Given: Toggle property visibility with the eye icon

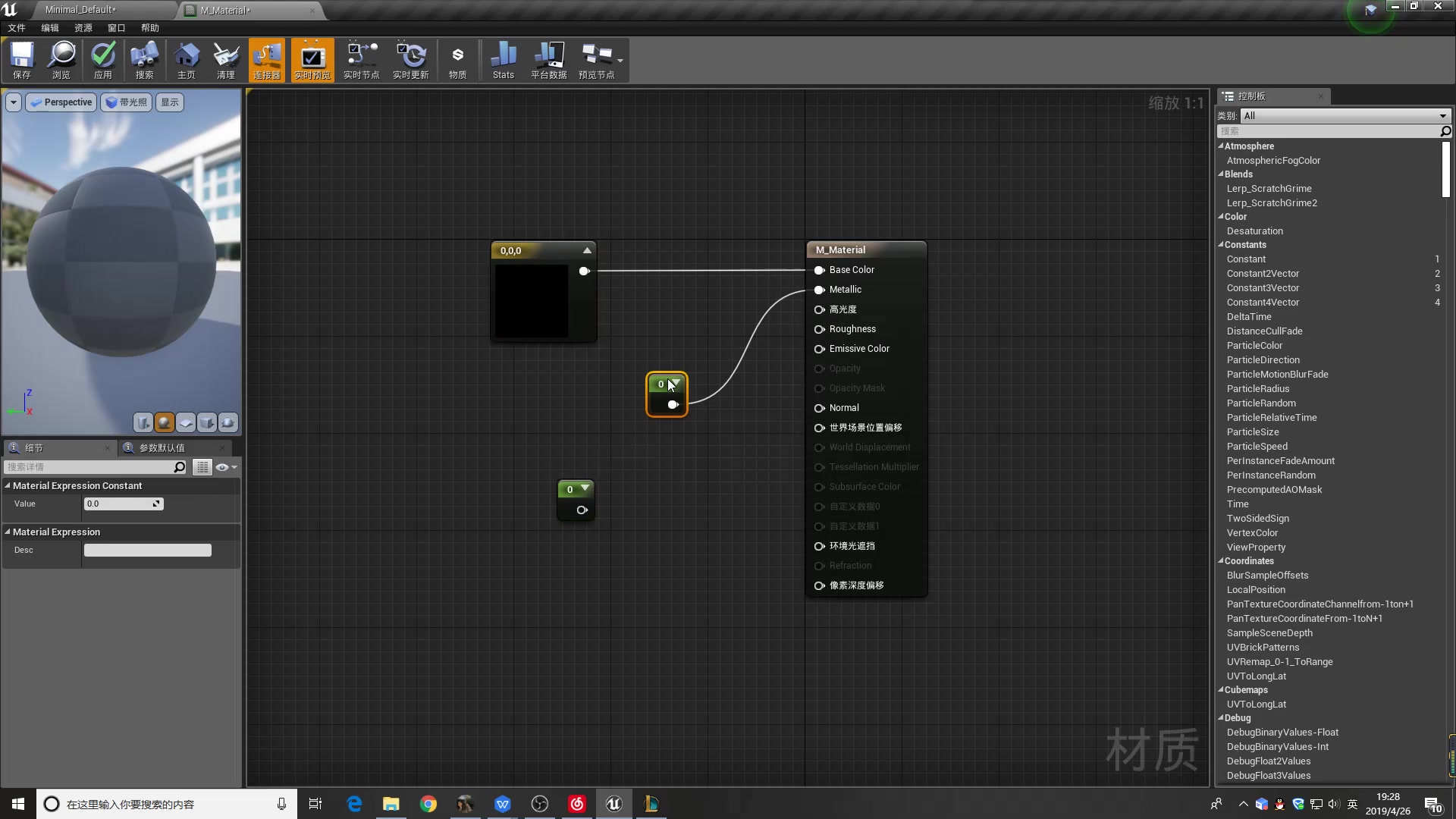Looking at the screenshot, I should coord(221,467).
